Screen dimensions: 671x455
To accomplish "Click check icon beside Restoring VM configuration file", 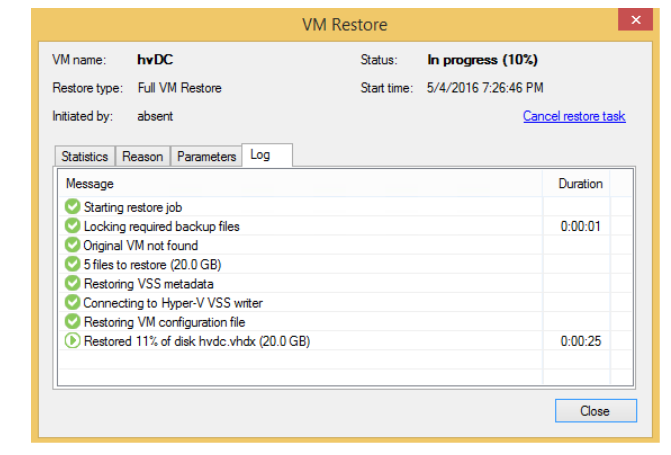I will (x=72, y=322).
